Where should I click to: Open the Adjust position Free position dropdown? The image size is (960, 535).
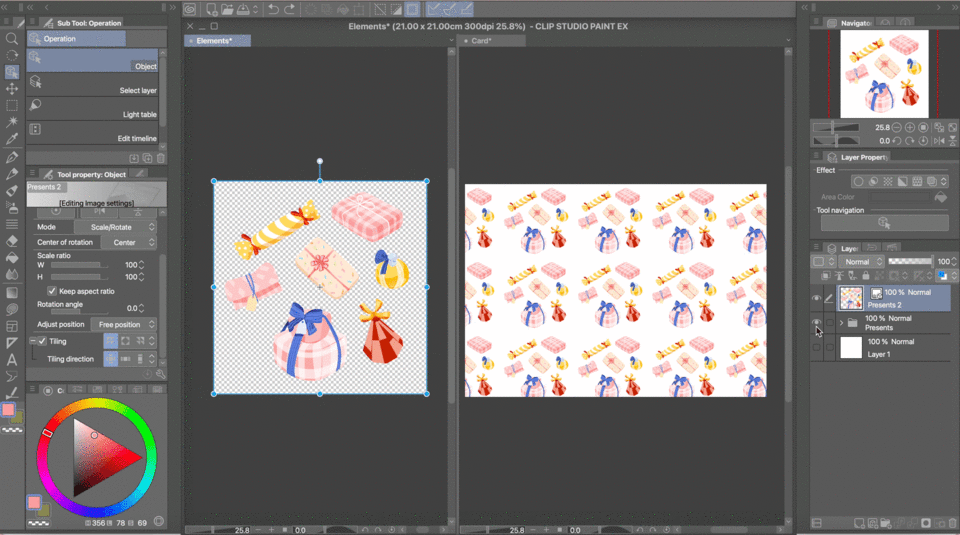tap(124, 324)
